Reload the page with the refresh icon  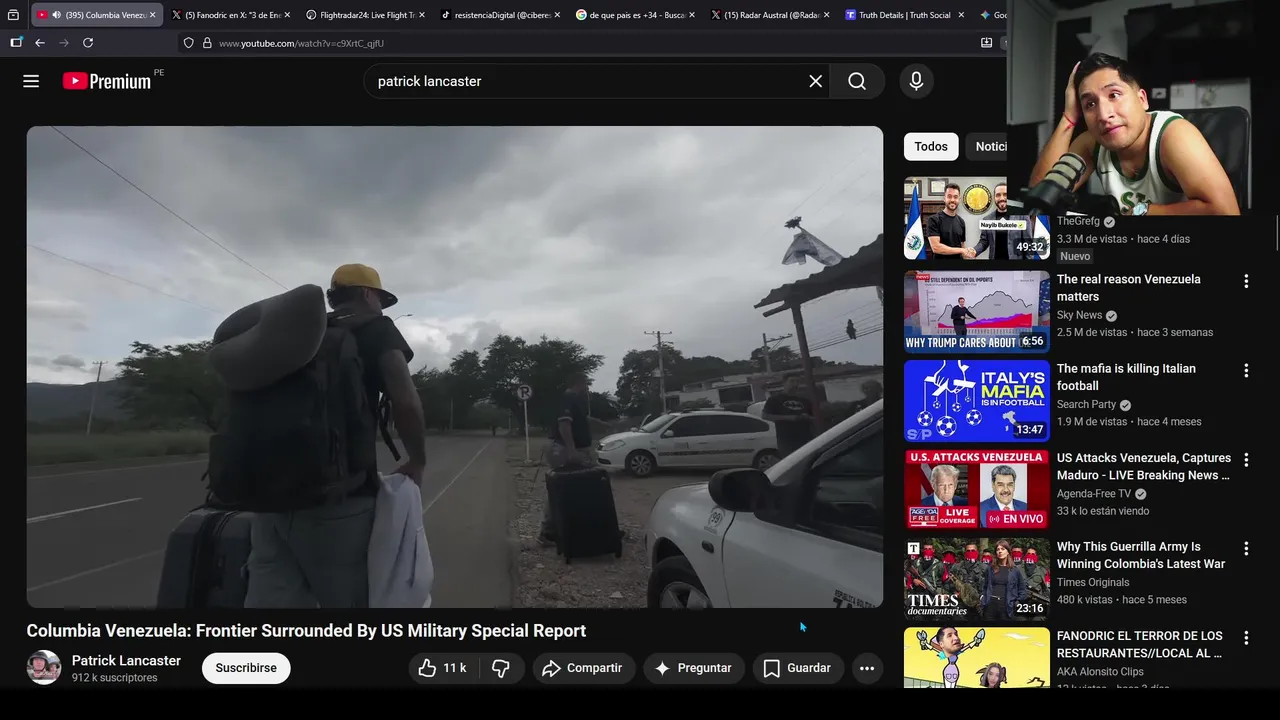[x=88, y=43]
